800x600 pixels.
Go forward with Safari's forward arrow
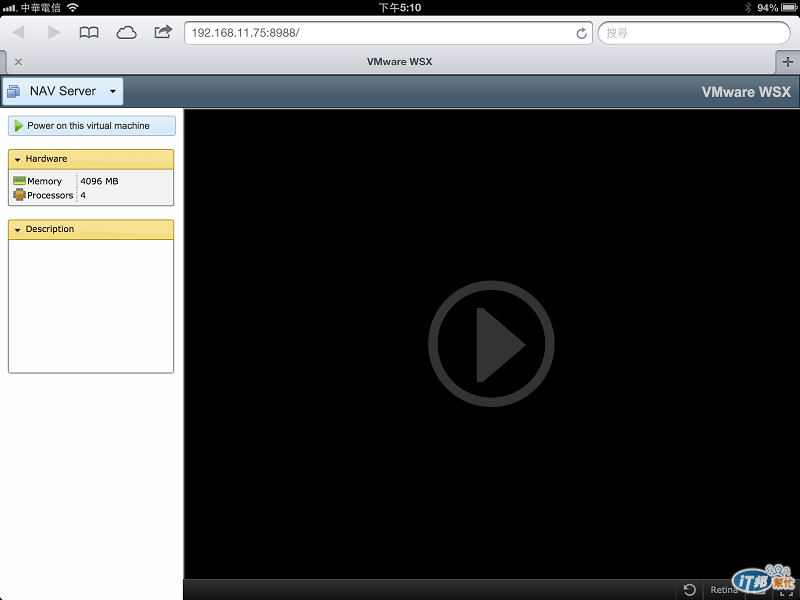click(54, 33)
